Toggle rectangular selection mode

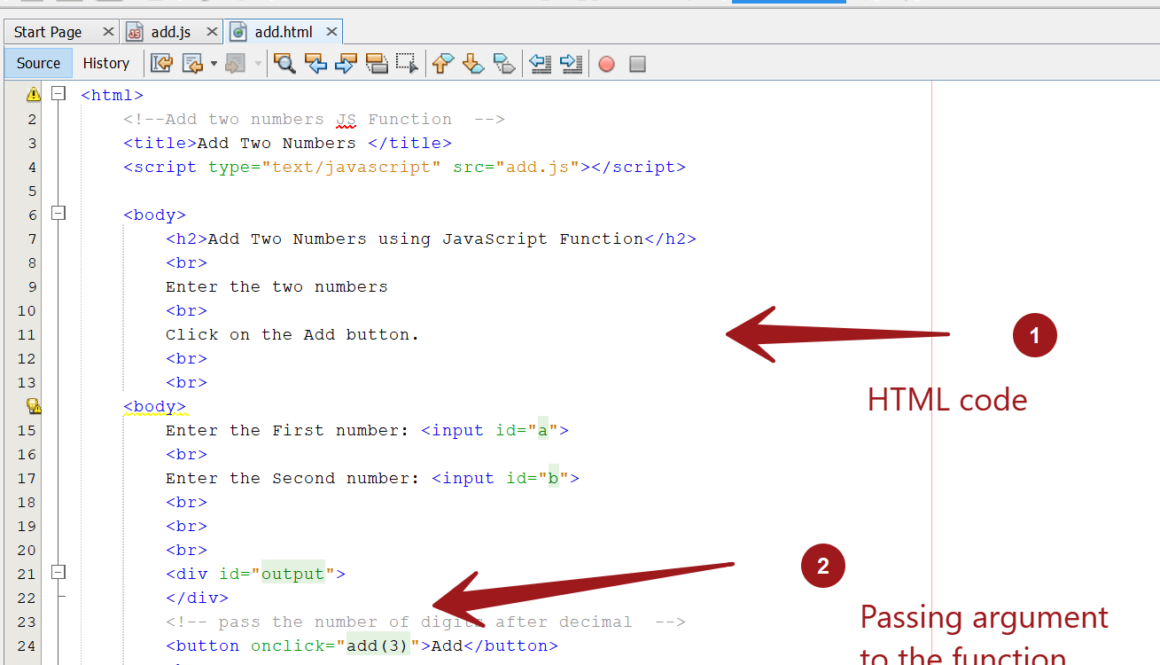coord(407,63)
